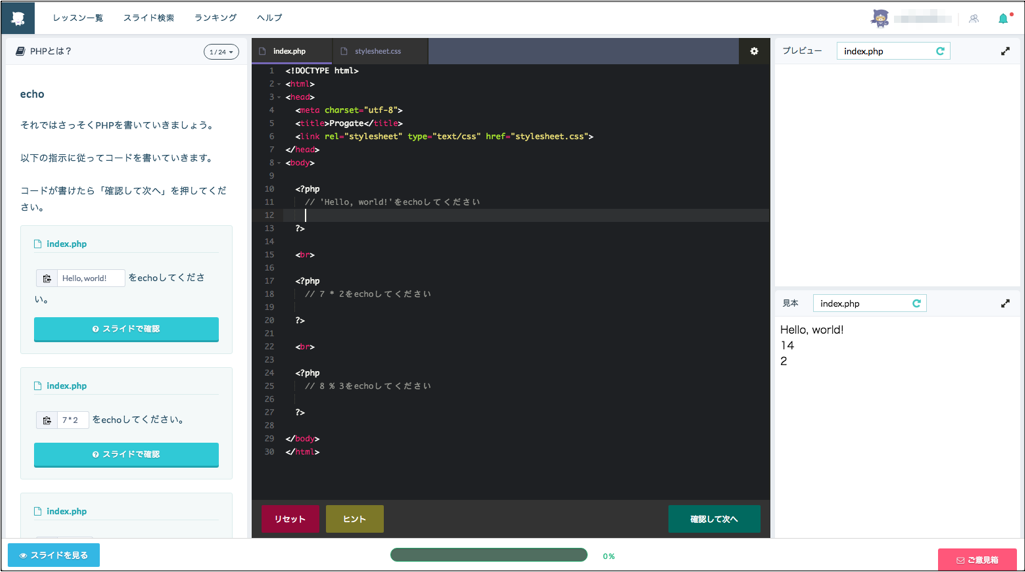
Task: Expand the sample pane to fullscreen
Action: click(x=1005, y=303)
